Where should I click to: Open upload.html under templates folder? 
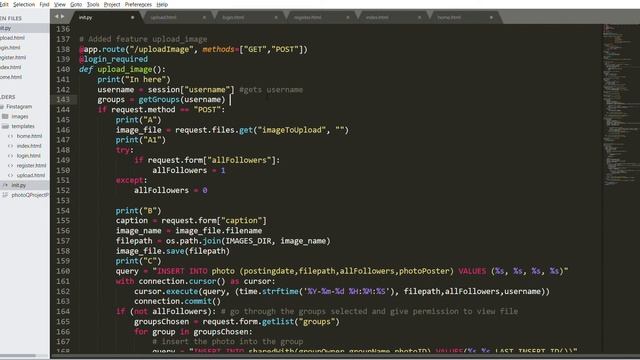point(31,176)
